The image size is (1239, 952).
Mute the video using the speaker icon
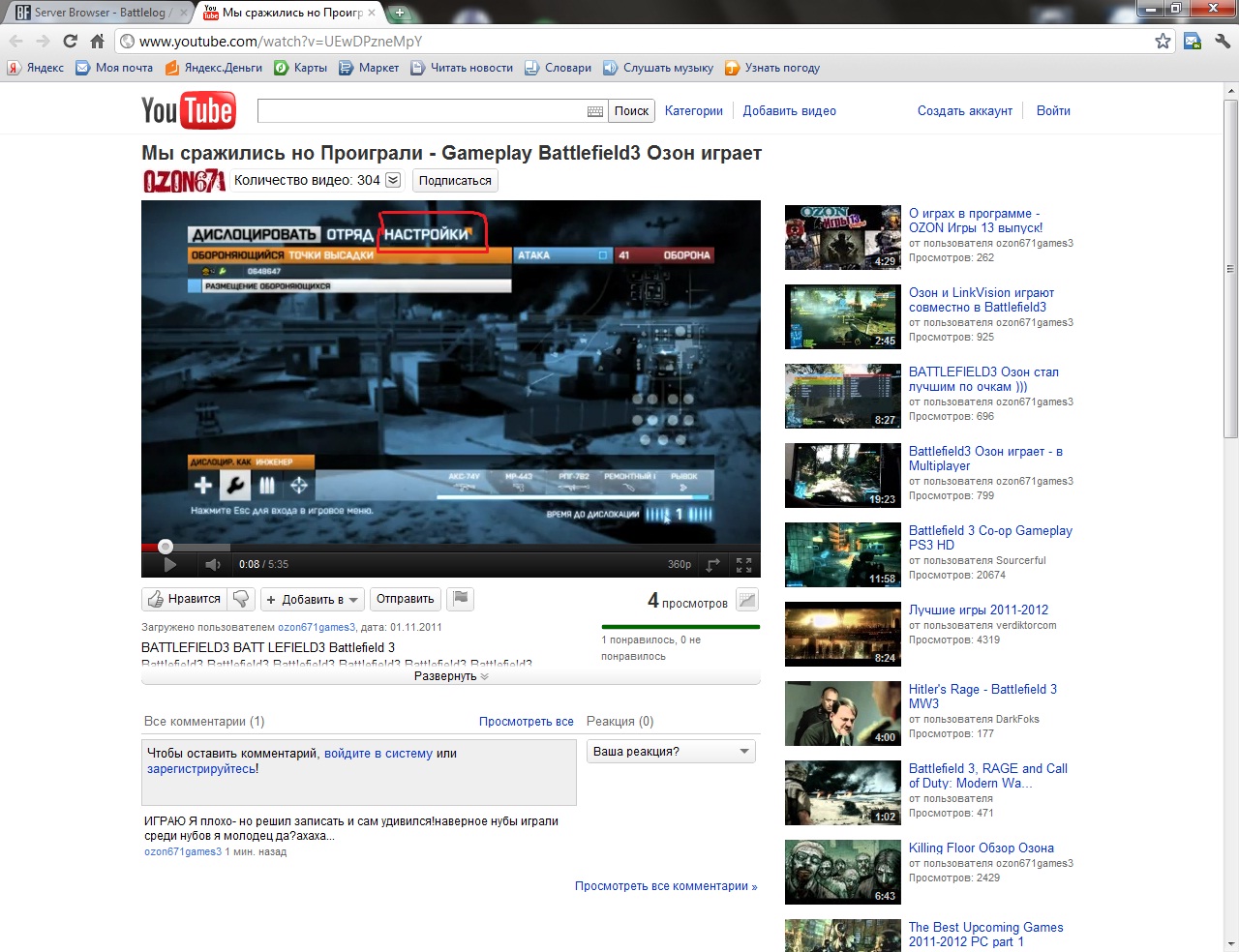213,565
